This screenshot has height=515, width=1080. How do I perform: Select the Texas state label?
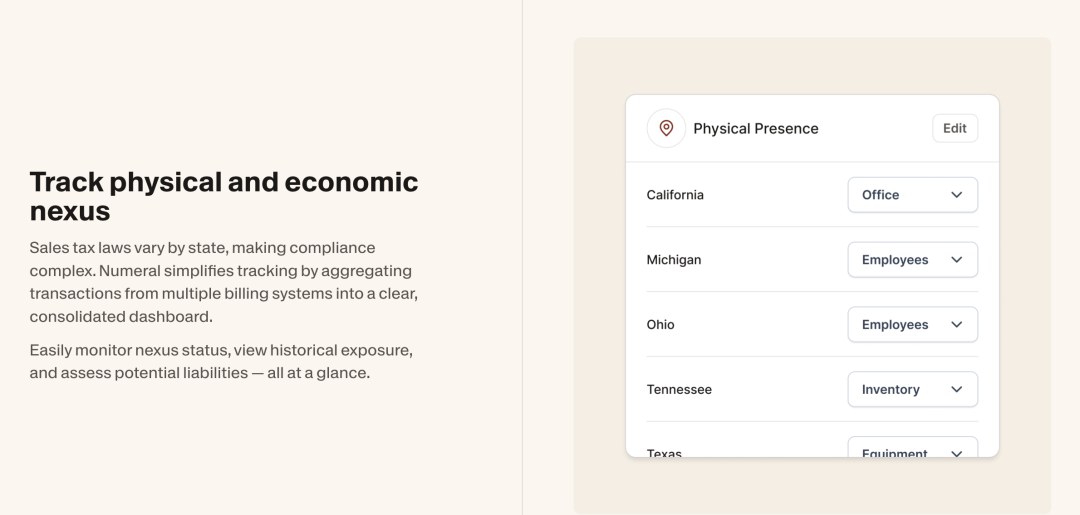(664, 452)
